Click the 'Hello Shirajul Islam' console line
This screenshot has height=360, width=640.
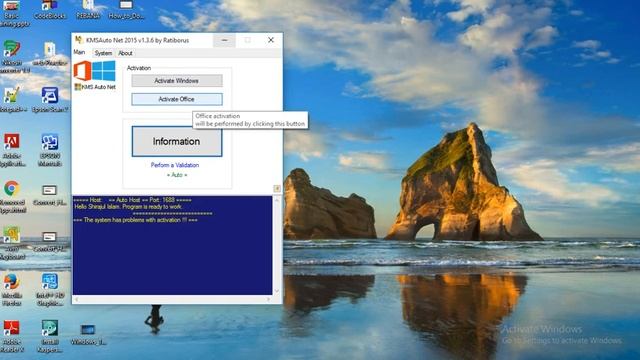pyautogui.click(x=128, y=207)
